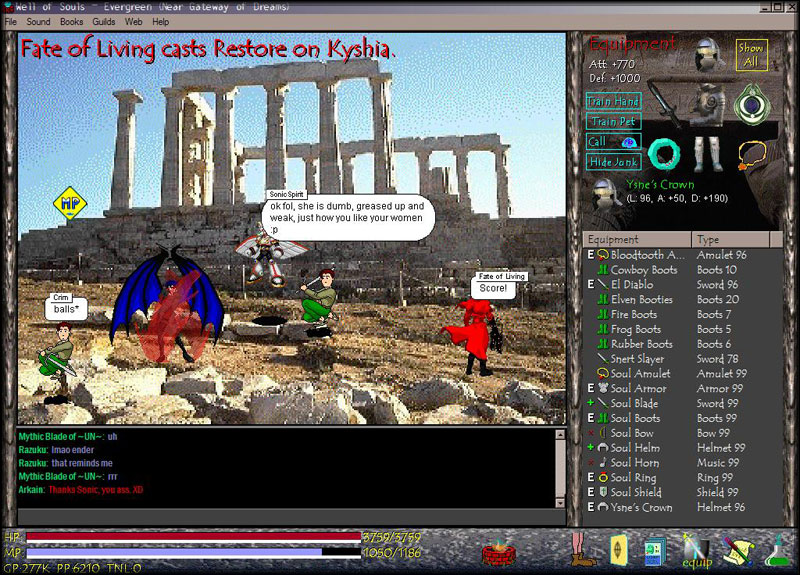Click the red HP bar
The image size is (800, 575).
[192, 537]
